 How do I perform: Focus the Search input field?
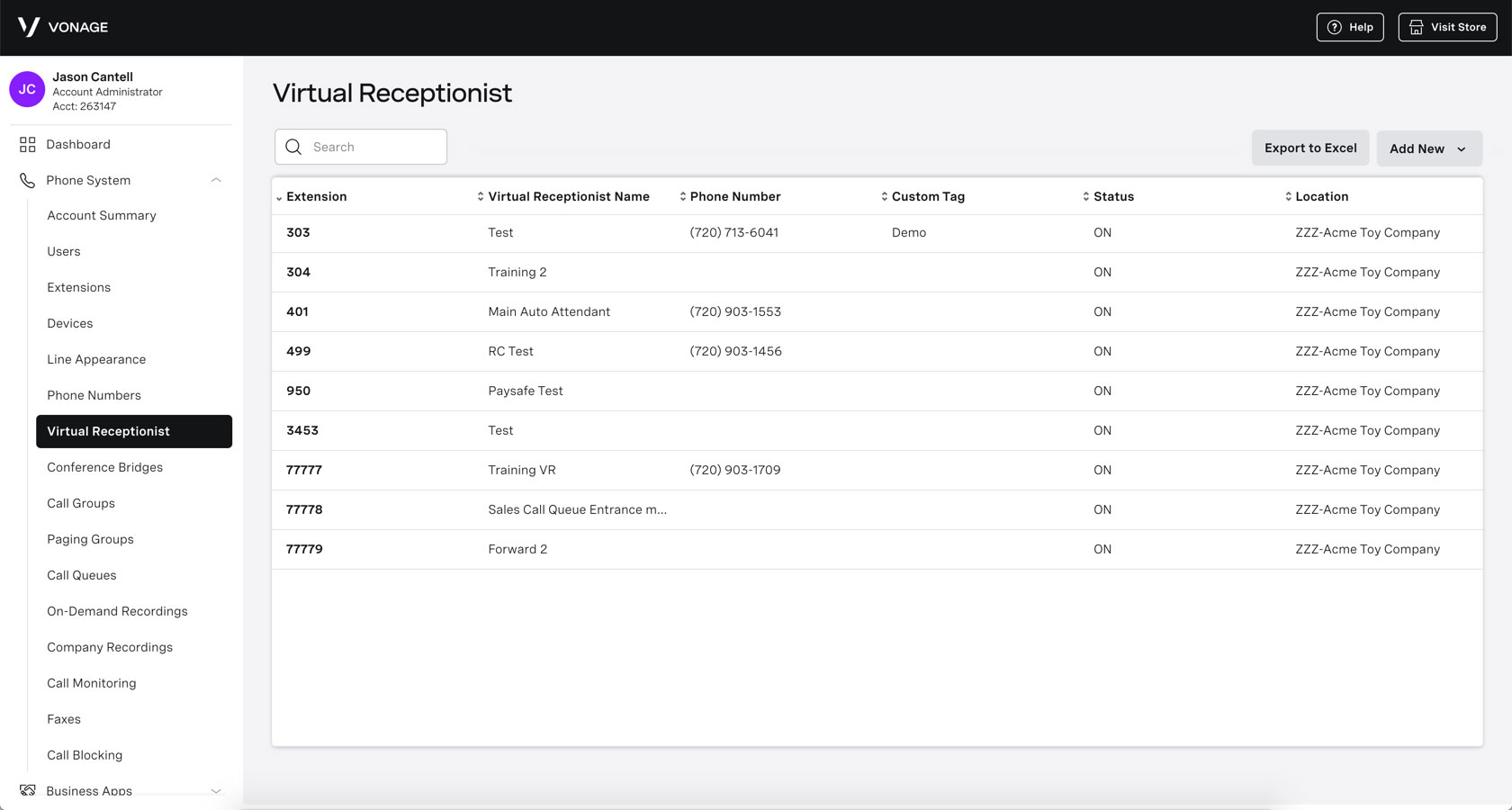(x=361, y=147)
